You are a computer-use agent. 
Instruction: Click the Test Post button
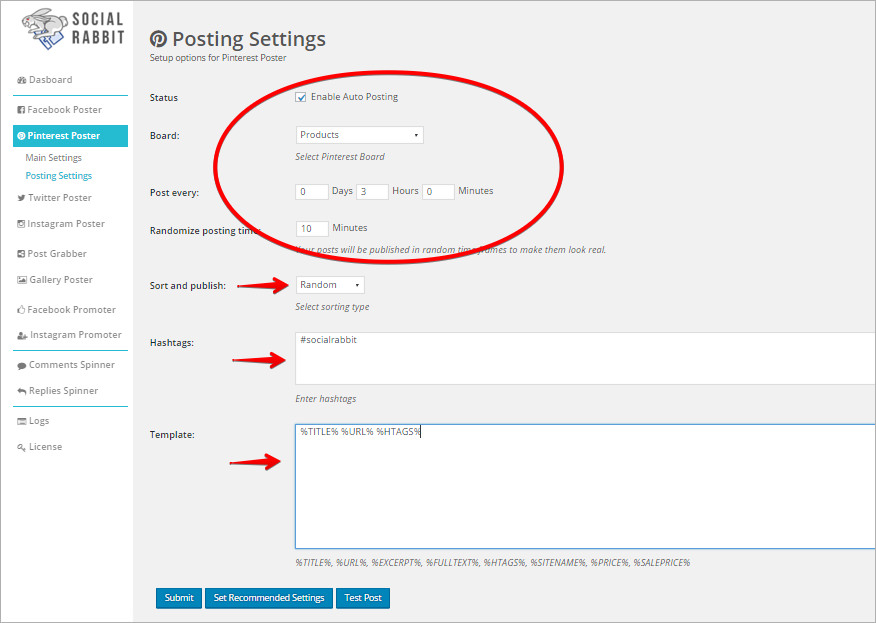363,598
